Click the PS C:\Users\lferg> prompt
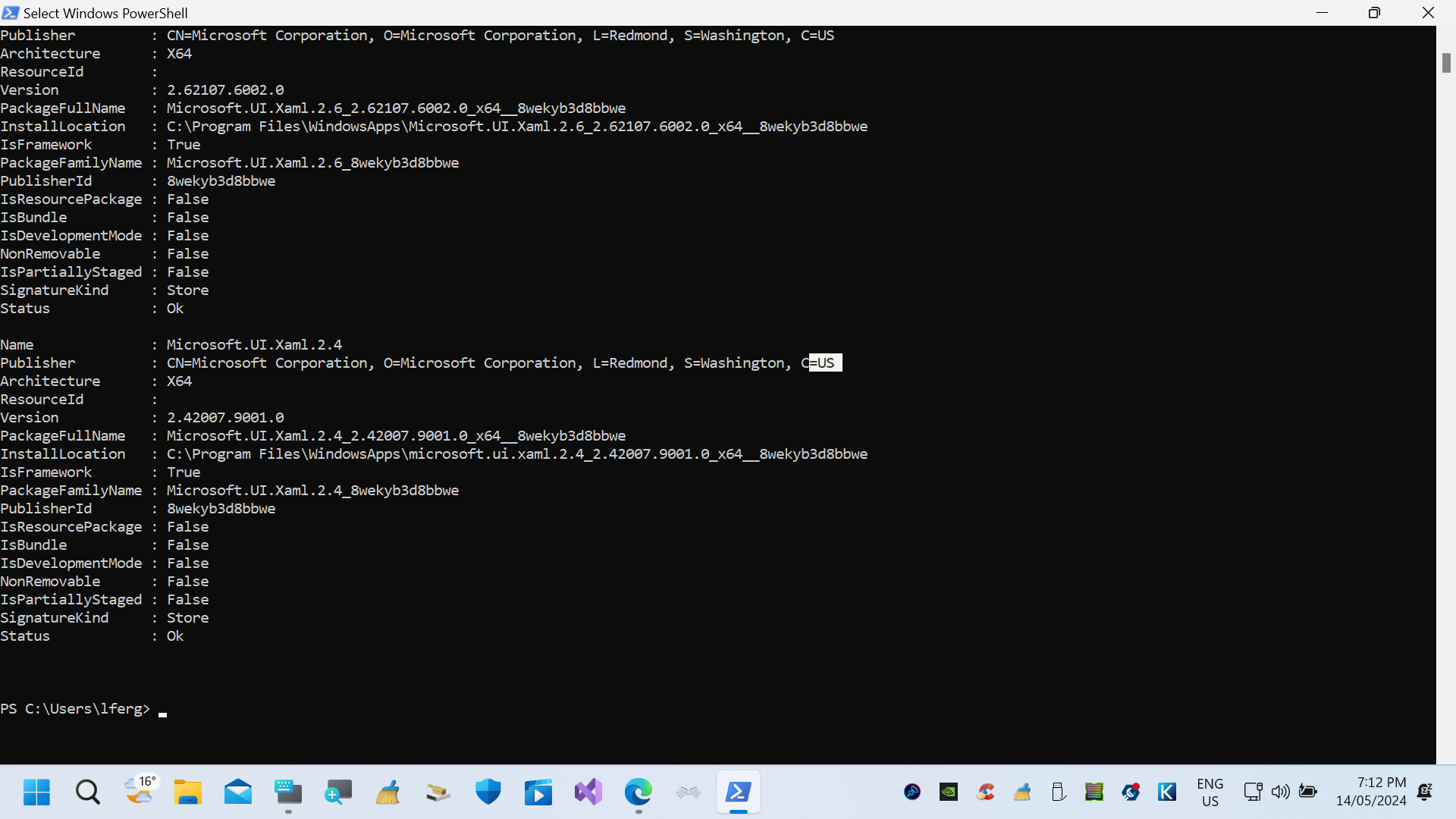Screen dimensions: 1456x819 75,709
